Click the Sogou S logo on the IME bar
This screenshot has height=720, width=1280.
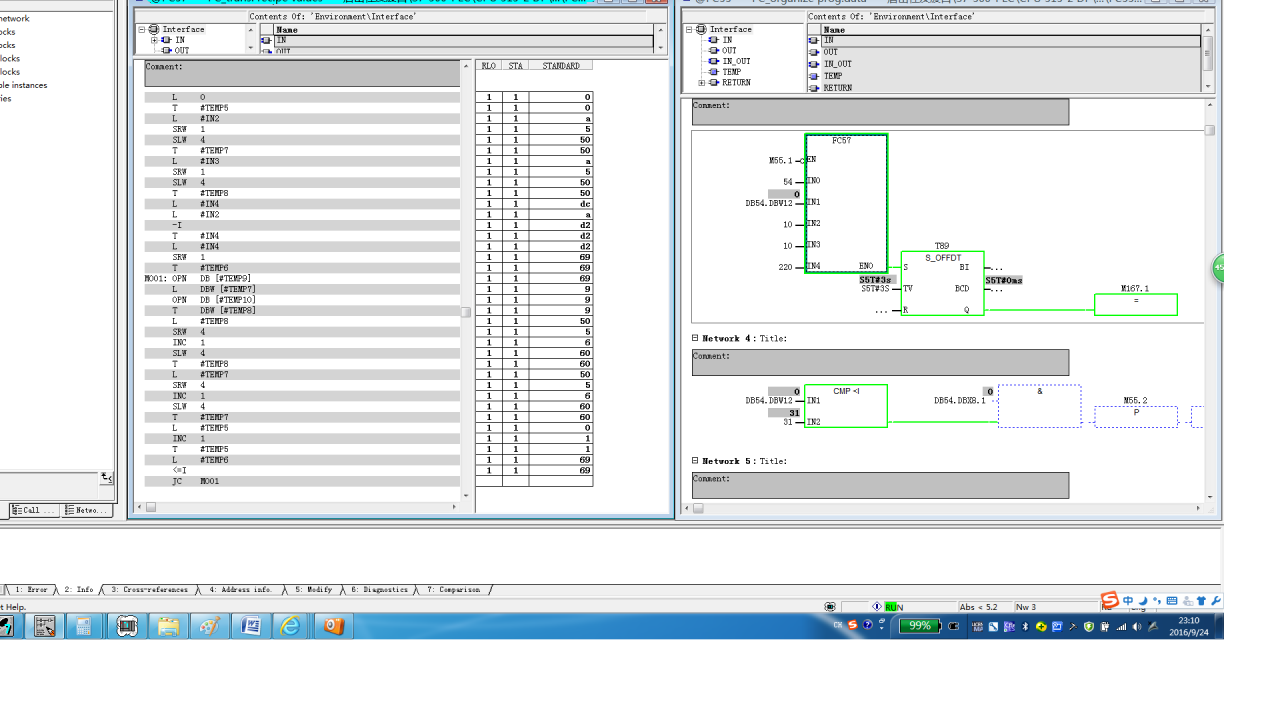click(1109, 600)
